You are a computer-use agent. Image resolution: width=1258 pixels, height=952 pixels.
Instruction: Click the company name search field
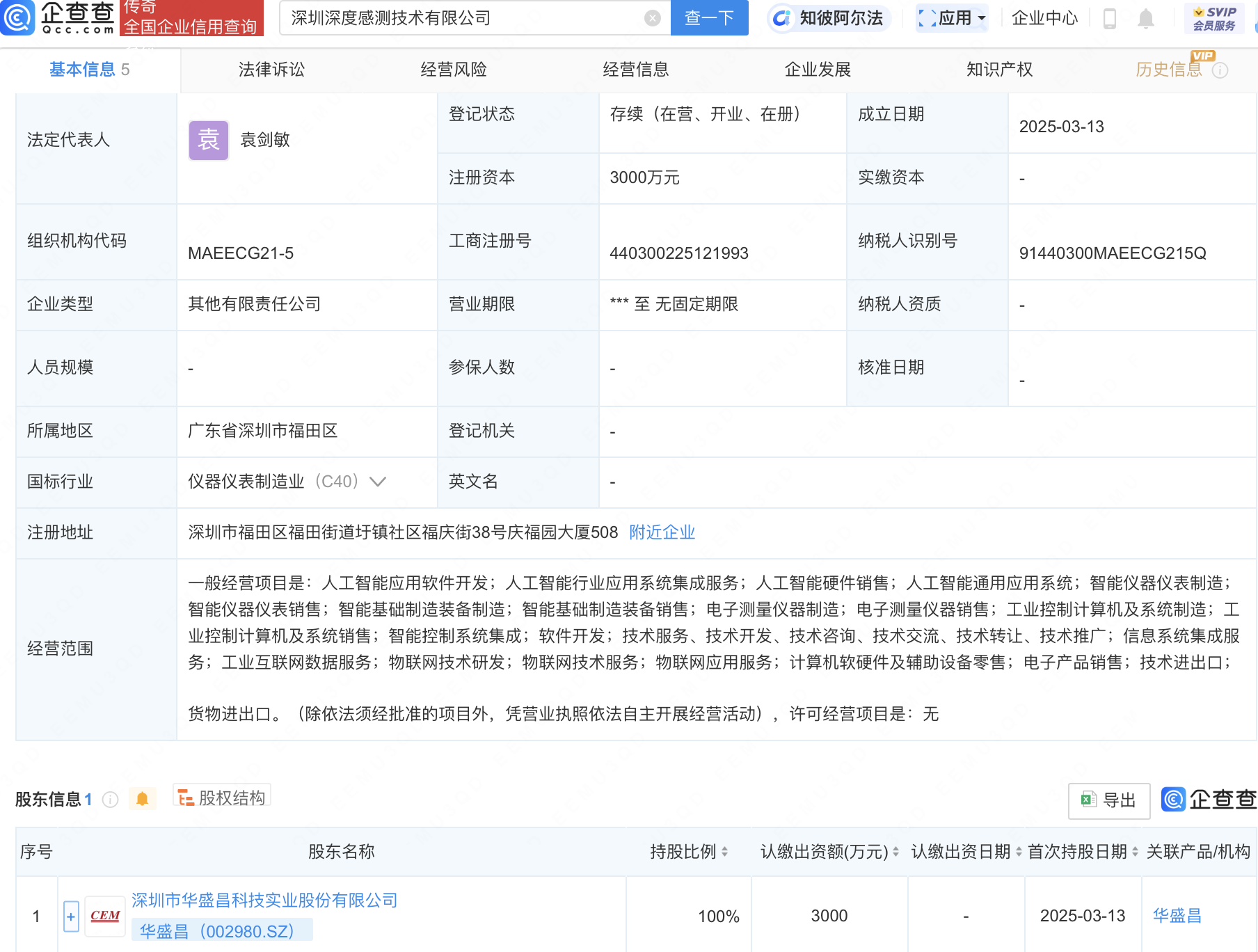[463, 18]
